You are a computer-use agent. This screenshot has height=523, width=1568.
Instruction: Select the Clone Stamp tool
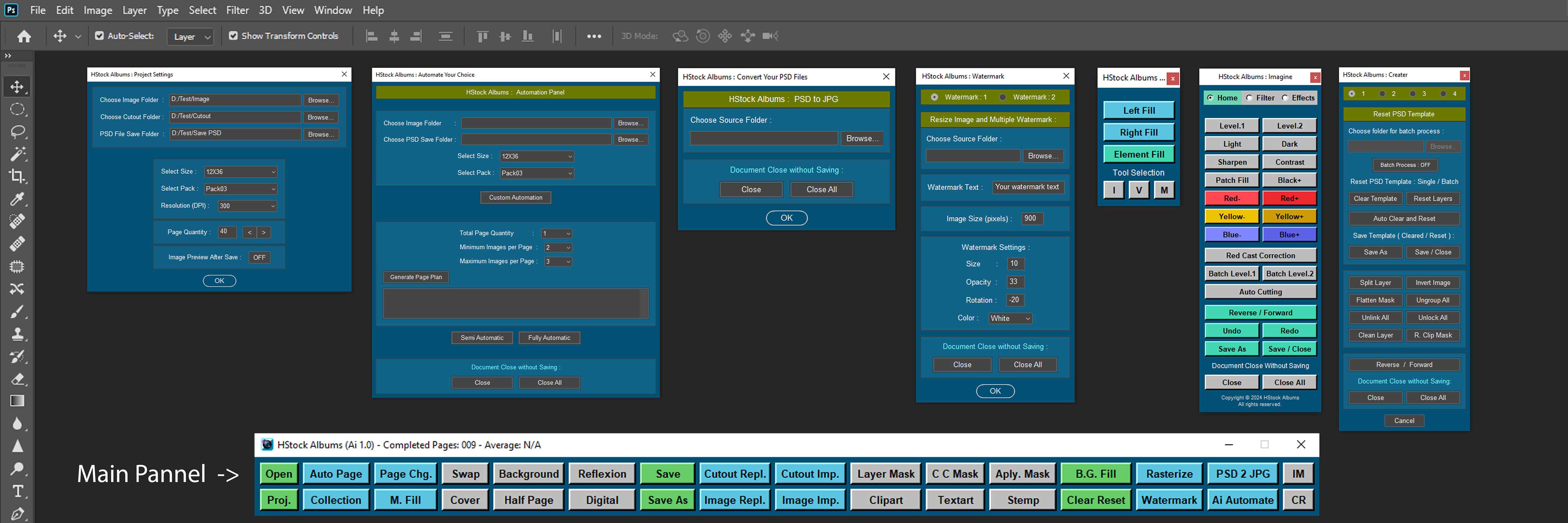point(17,334)
